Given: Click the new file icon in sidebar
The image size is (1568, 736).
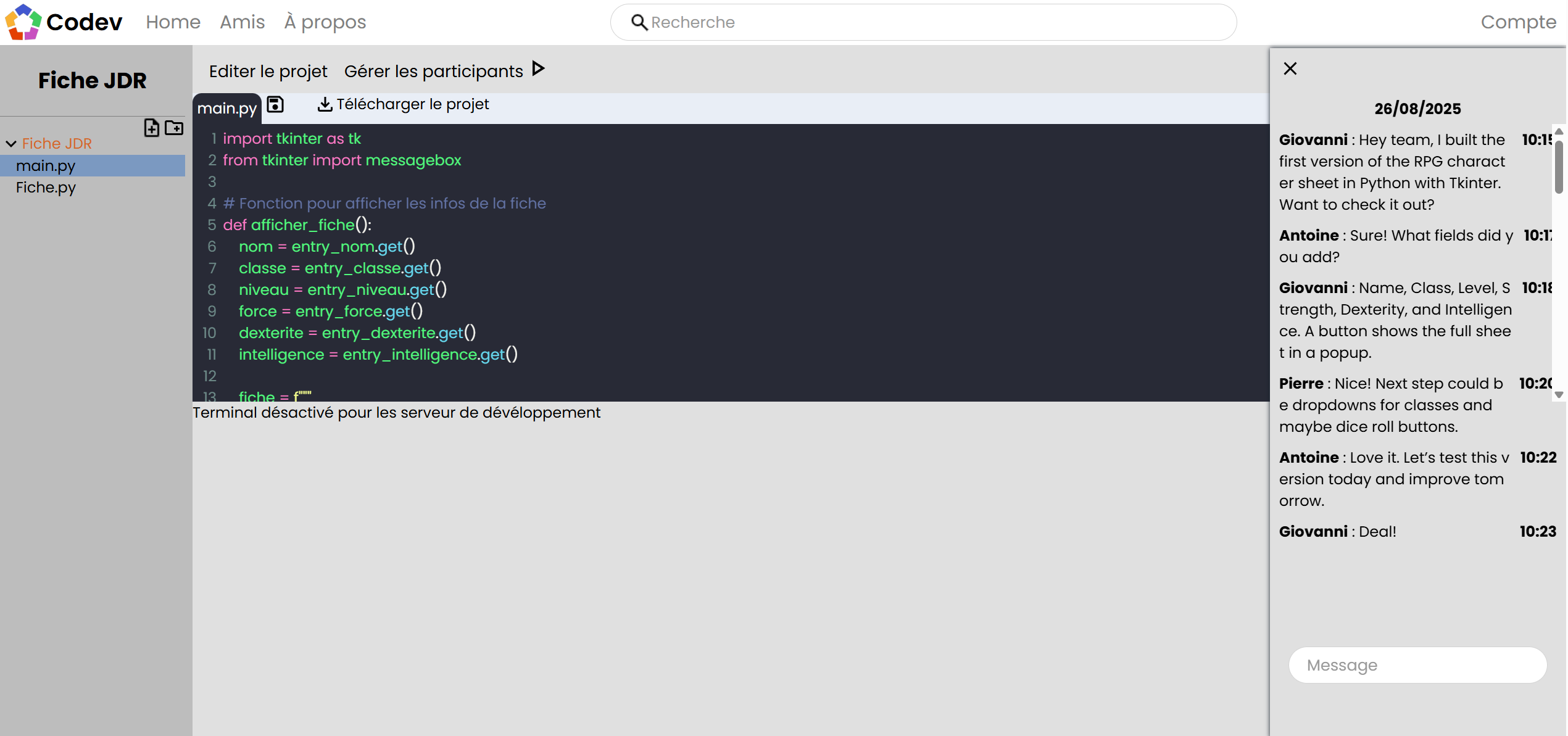Looking at the screenshot, I should coord(151,128).
